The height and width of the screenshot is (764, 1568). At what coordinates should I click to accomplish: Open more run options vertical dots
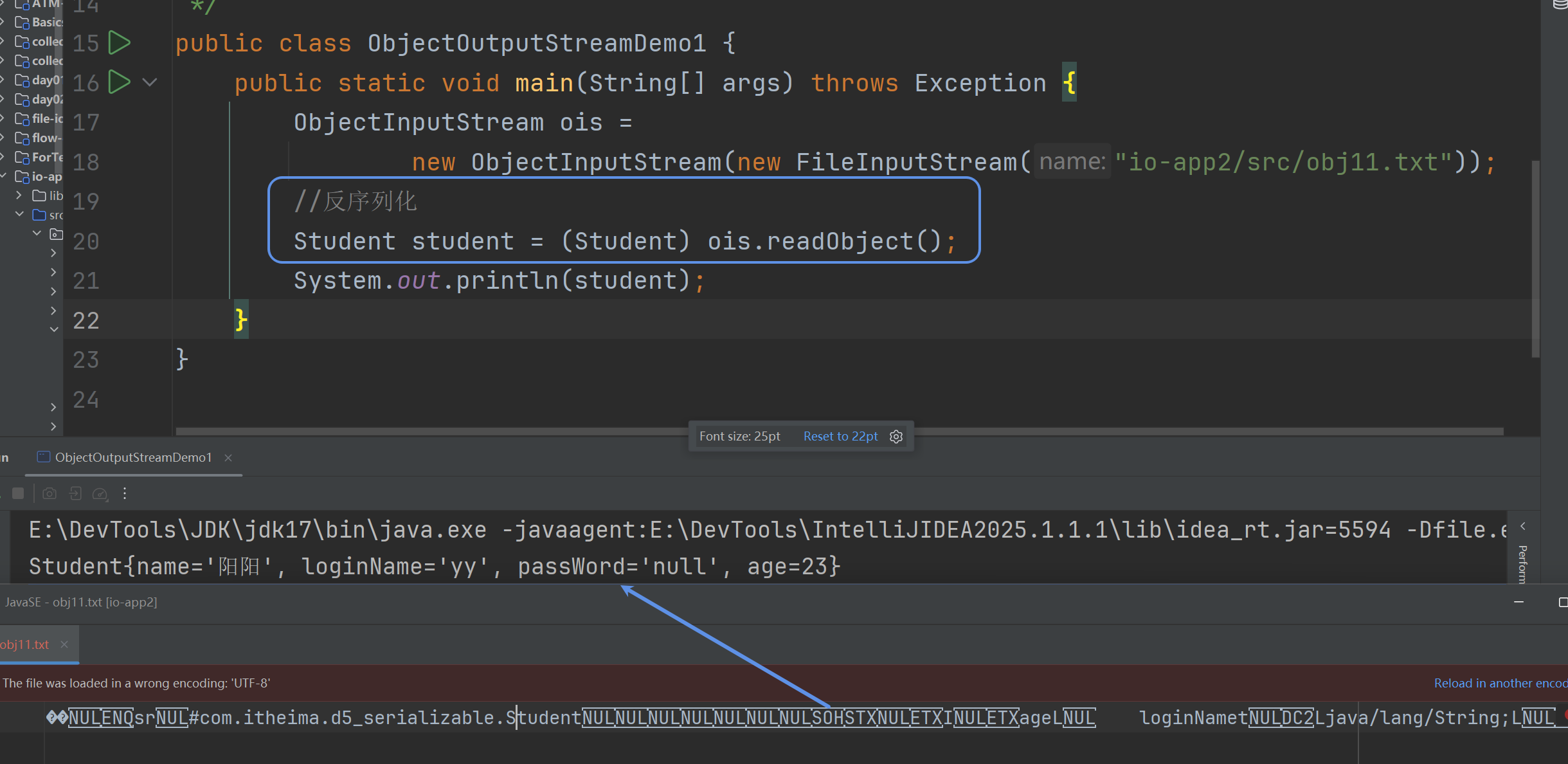click(x=125, y=493)
